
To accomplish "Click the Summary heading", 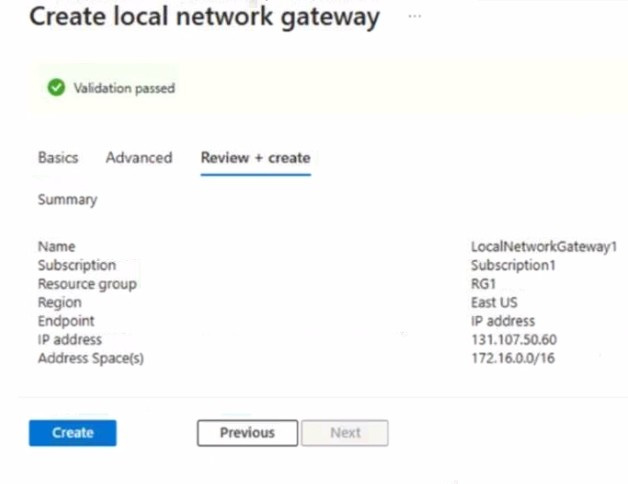I will (x=67, y=200).
